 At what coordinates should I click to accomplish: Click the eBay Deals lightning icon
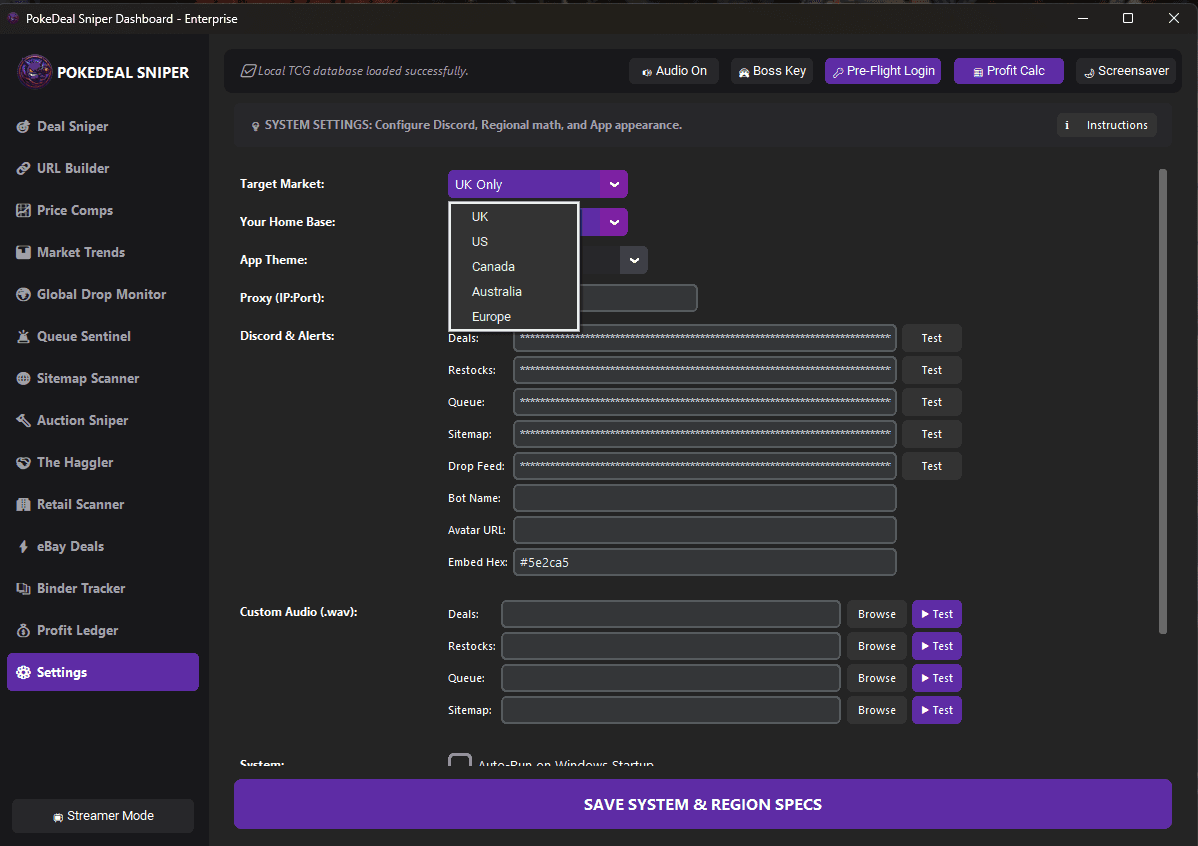point(24,547)
